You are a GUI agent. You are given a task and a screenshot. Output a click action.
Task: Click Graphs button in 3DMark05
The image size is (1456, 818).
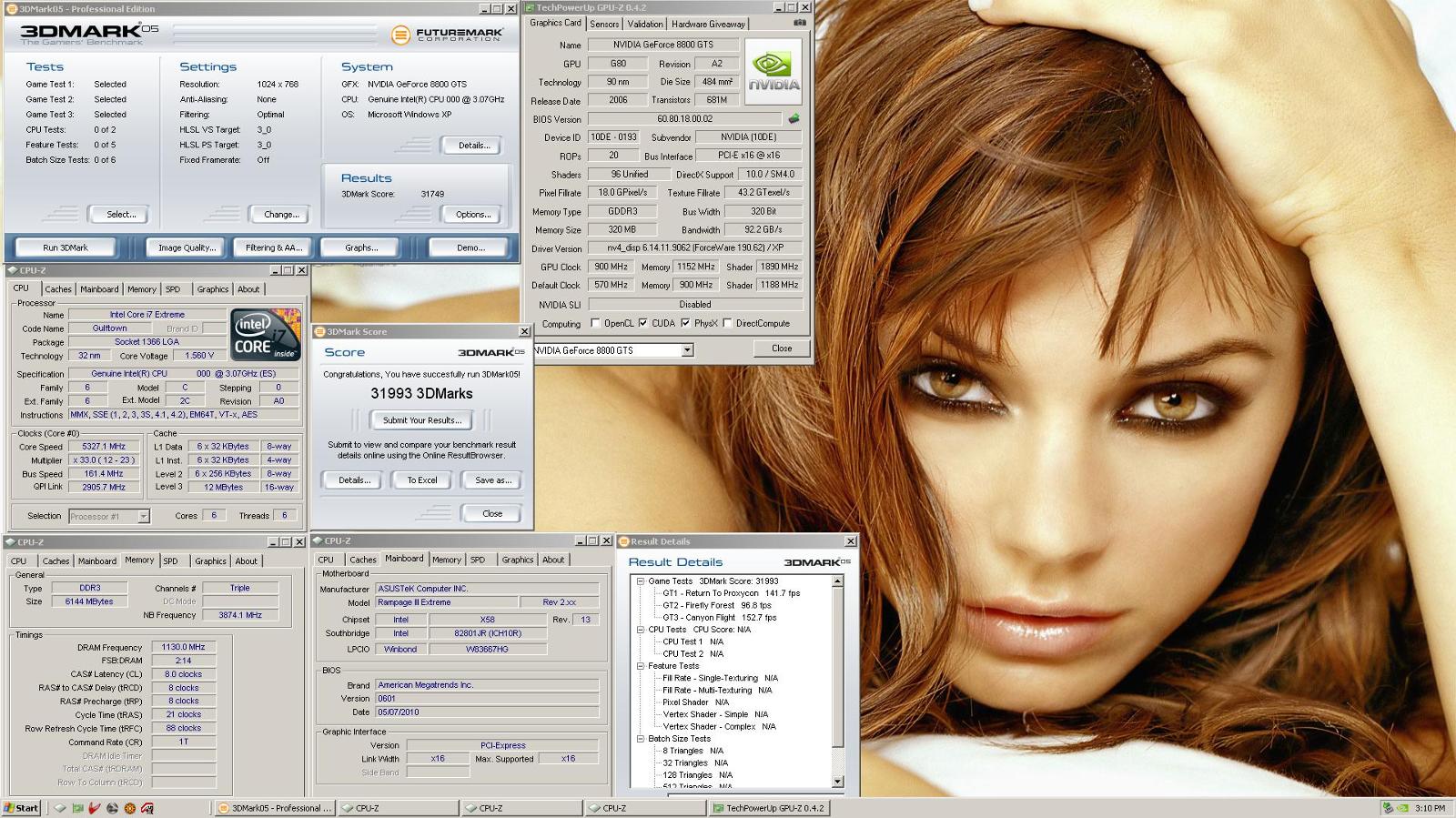[x=361, y=247]
